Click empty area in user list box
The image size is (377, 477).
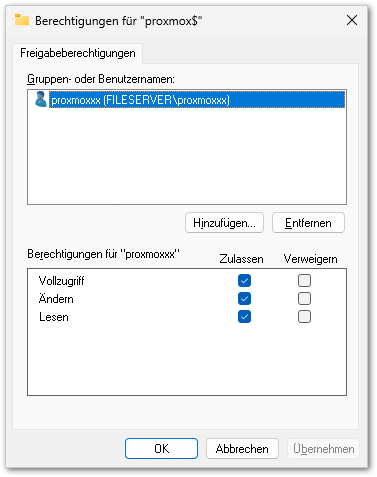(187, 157)
